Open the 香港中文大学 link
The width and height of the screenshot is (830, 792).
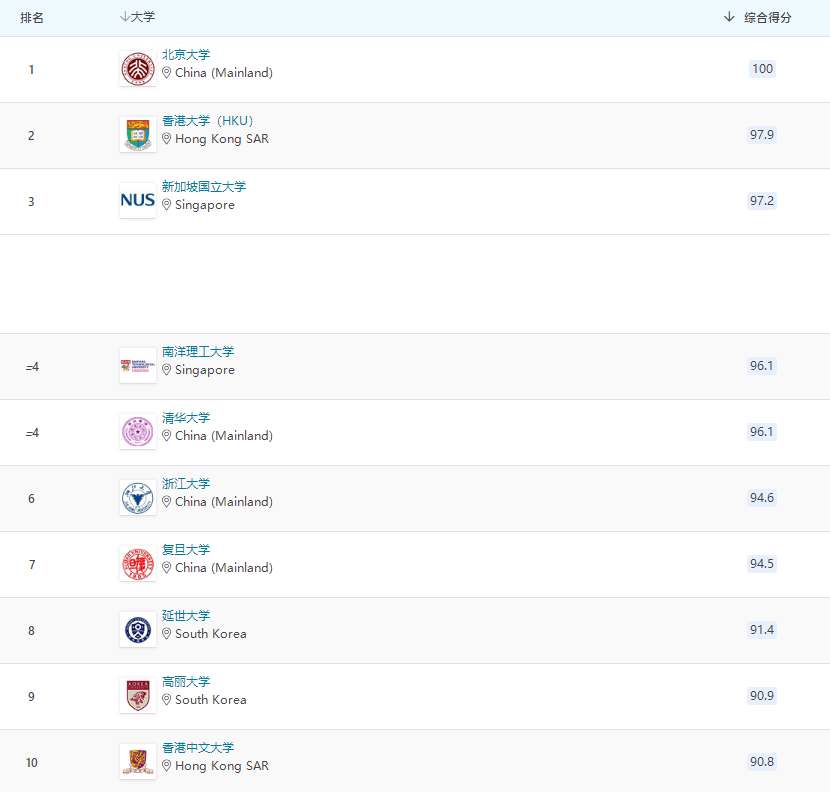pyautogui.click(x=198, y=748)
